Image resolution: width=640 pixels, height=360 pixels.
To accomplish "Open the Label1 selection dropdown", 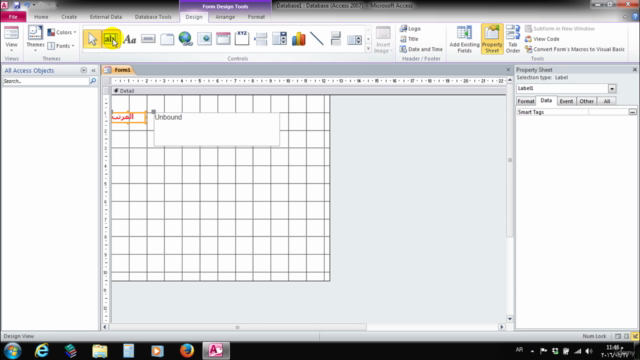I will click(x=612, y=89).
